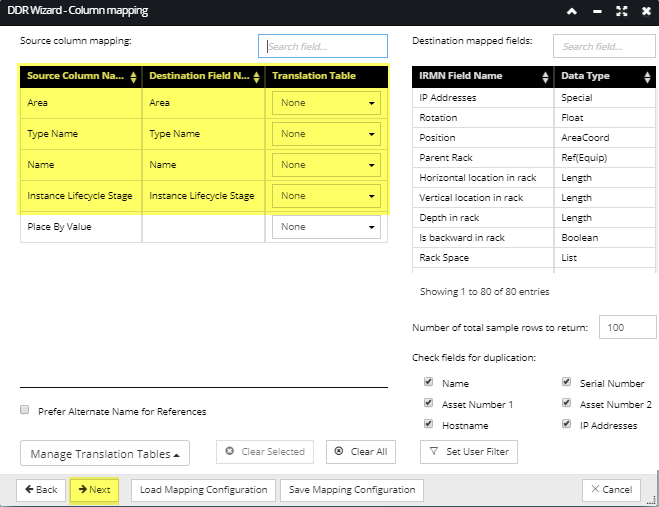Focus the source column search field
The height and width of the screenshot is (507, 659).
[323, 46]
